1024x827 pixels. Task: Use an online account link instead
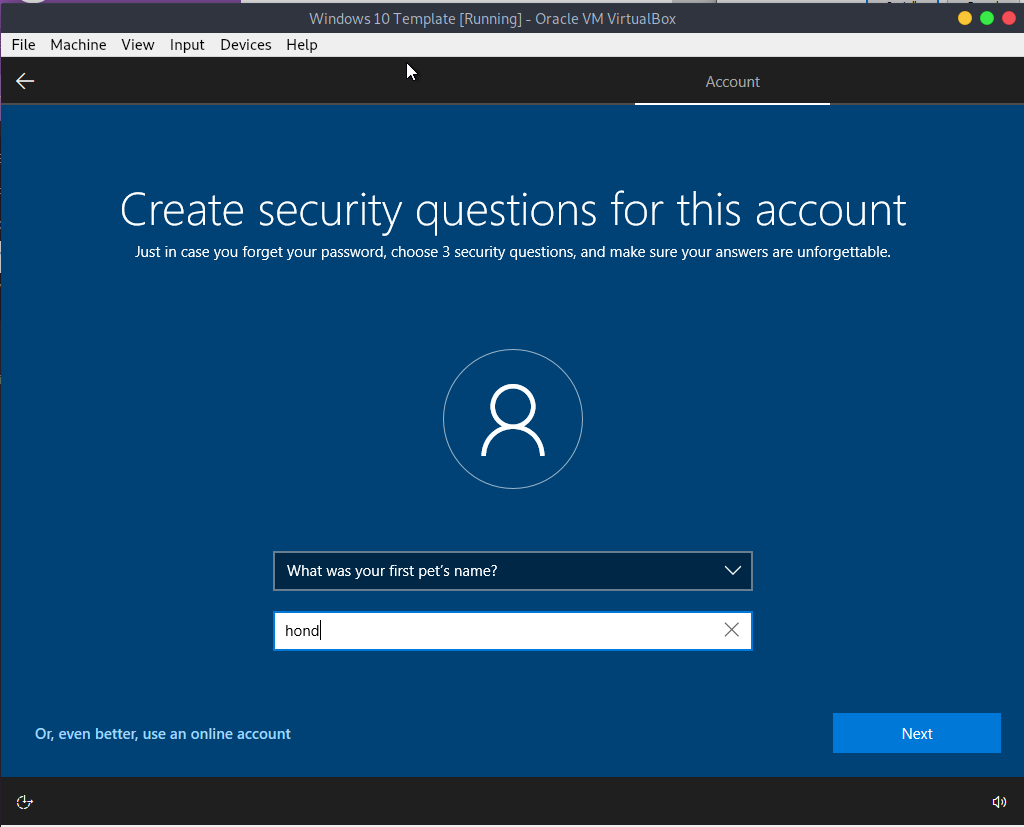[163, 734]
